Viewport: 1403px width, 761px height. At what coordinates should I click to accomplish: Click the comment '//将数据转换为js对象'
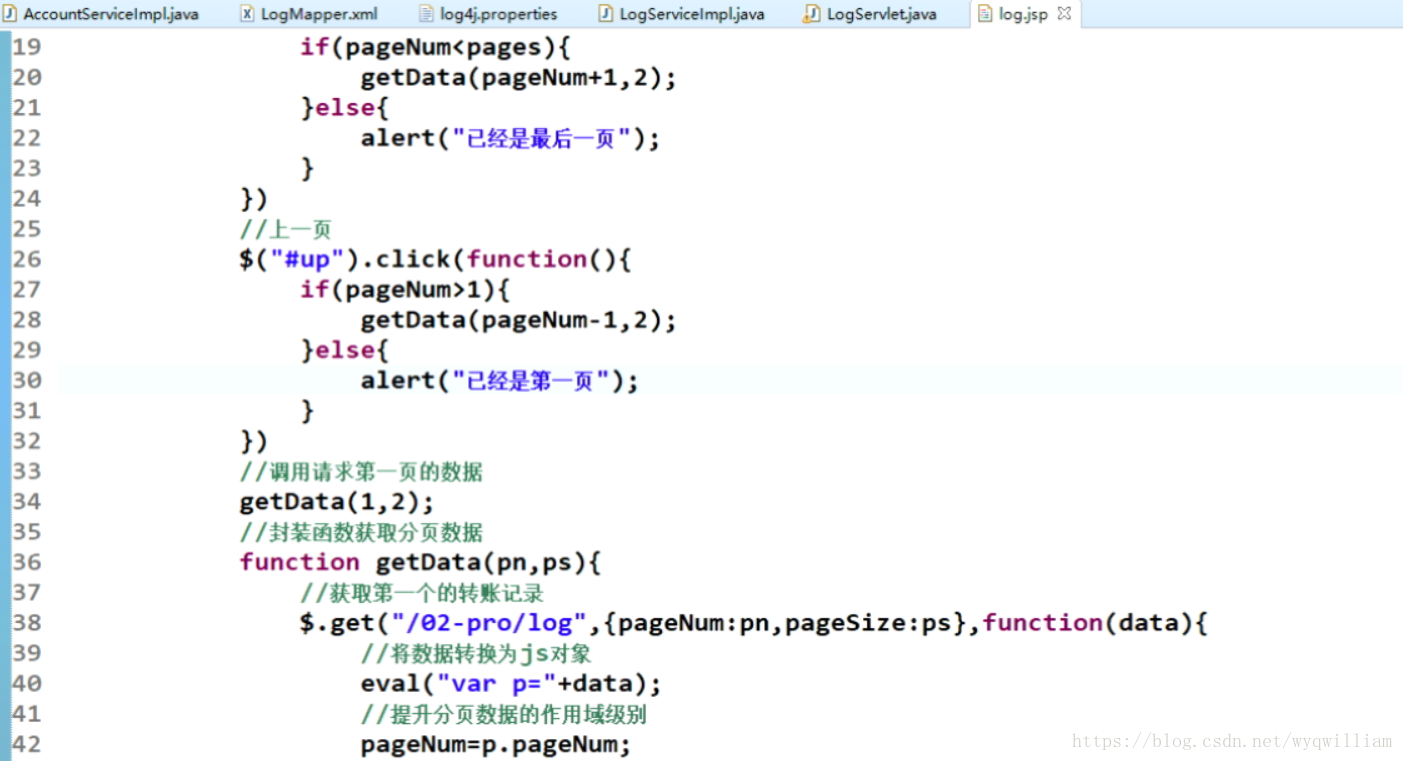point(476,653)
